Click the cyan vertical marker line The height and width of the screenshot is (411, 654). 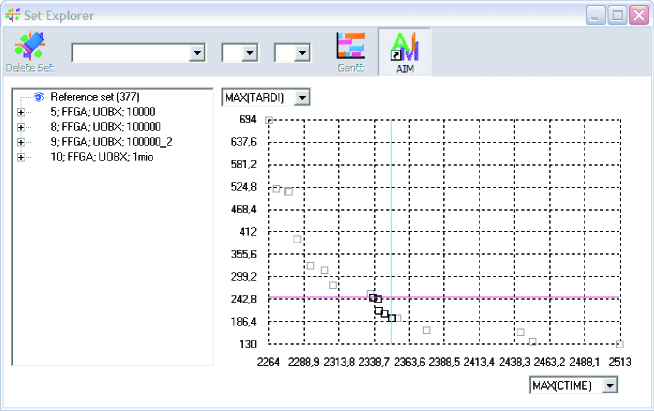(391, 232)
